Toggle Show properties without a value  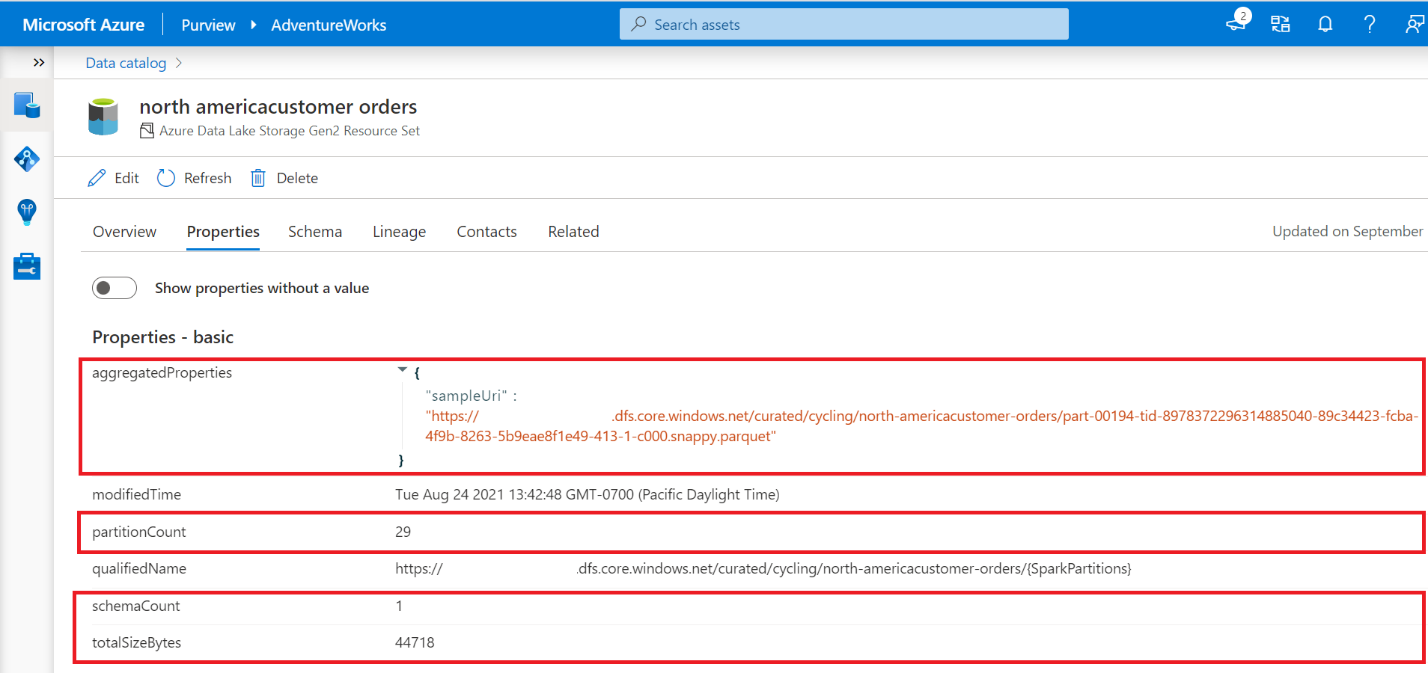(x=114, y=288)
